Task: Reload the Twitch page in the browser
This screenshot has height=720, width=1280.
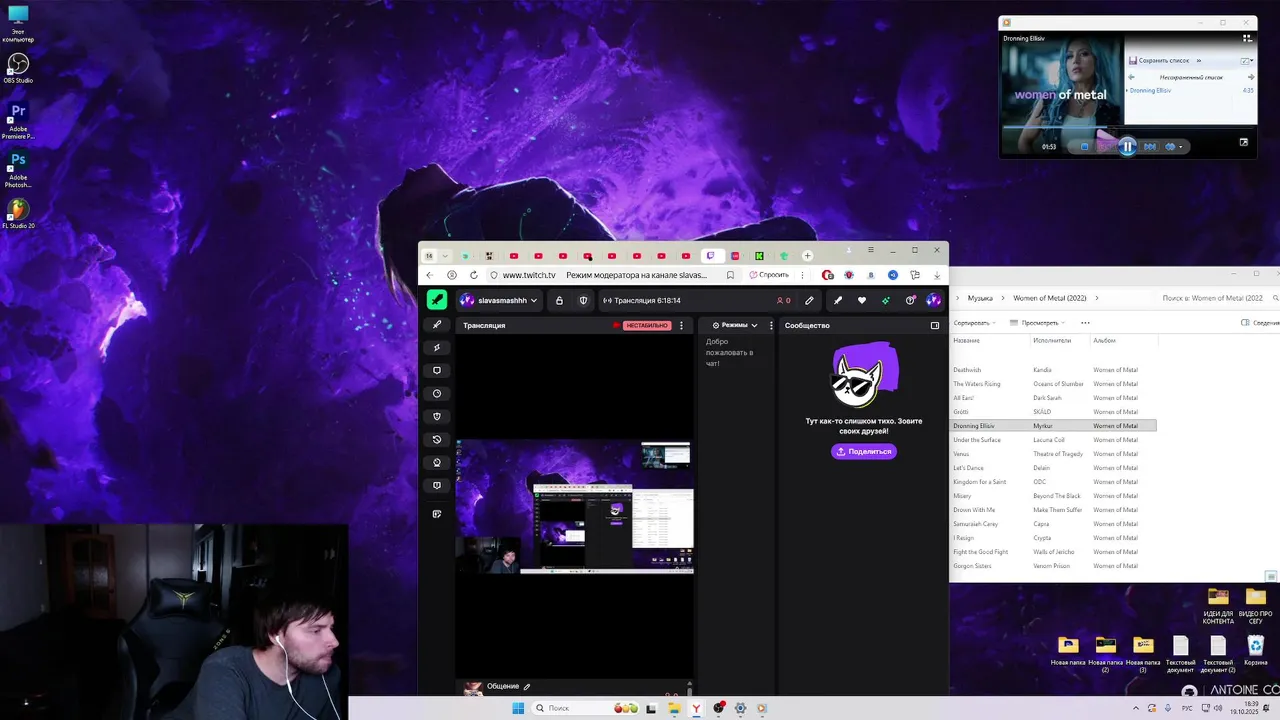Action: coord(474,275)
